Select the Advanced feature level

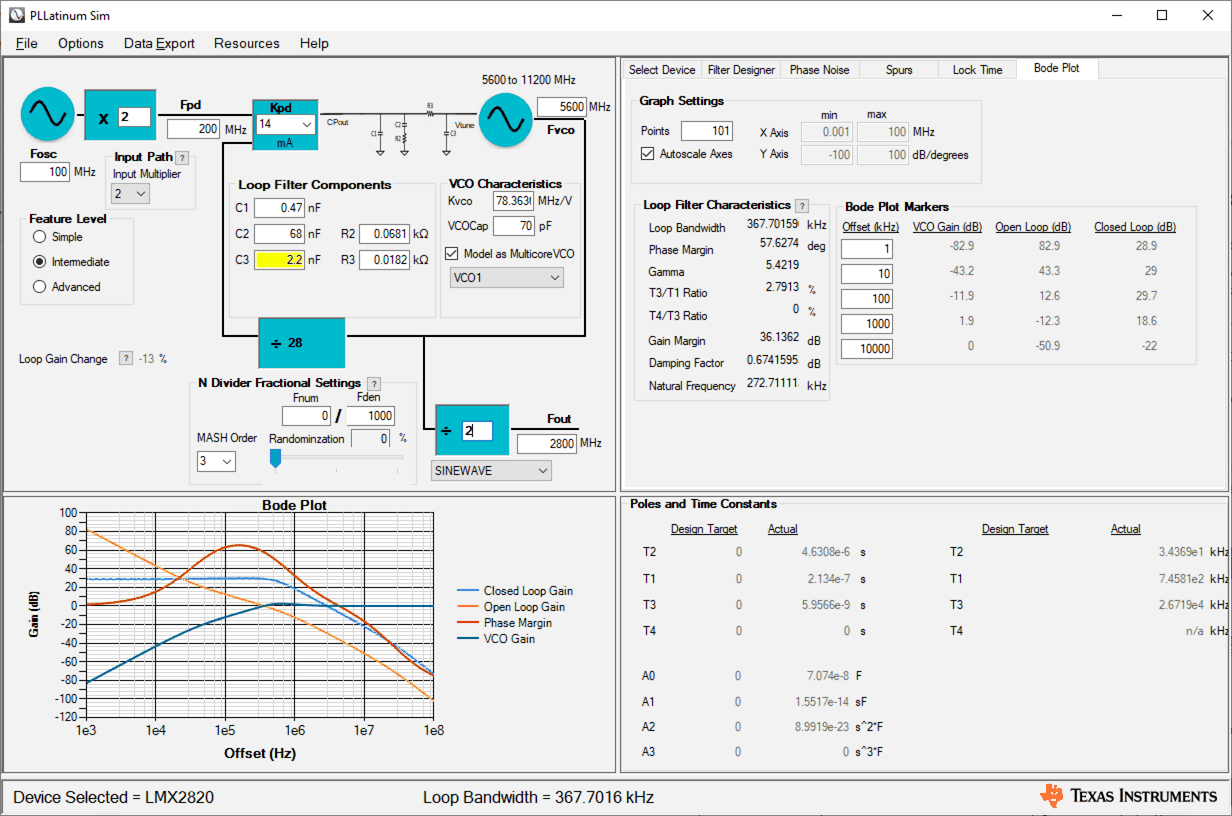[40, 287]
